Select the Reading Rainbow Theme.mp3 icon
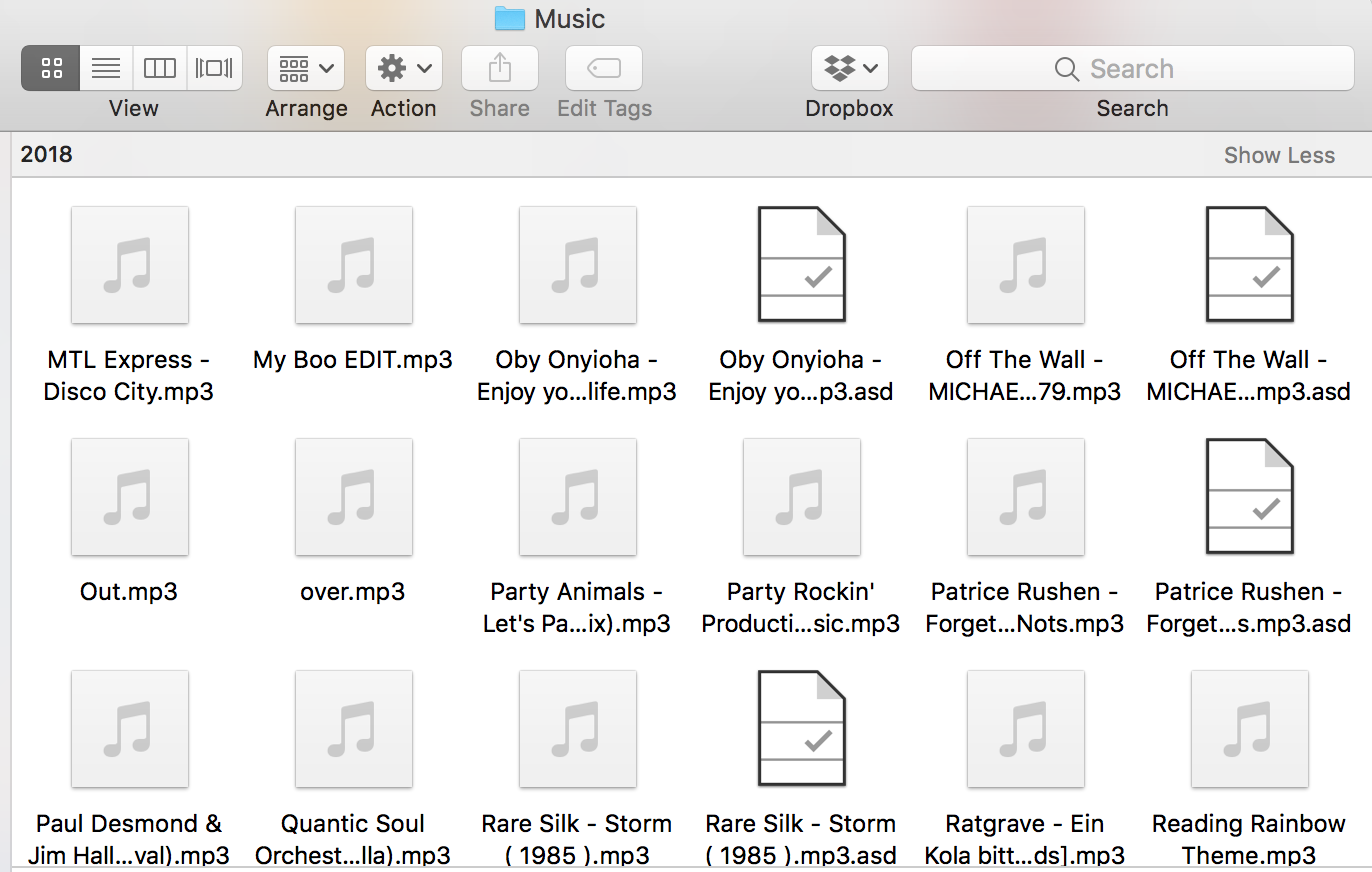 pos(1250,729)
